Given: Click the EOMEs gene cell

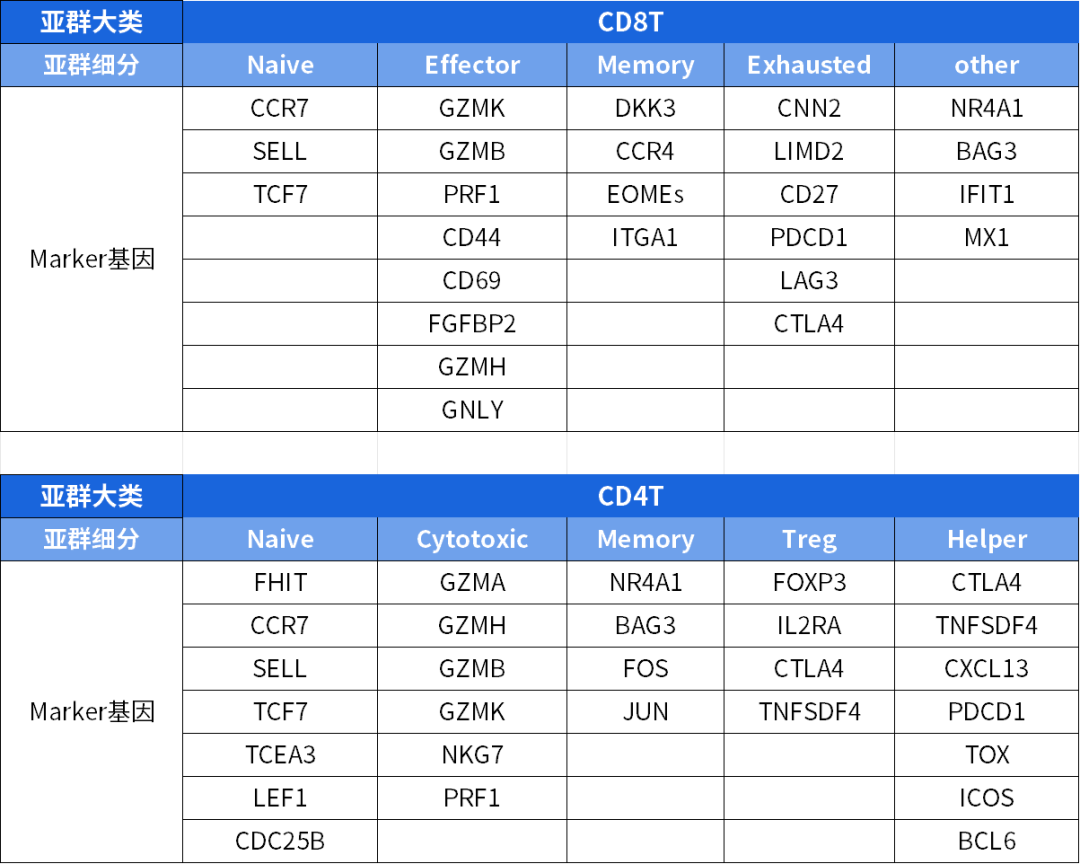Looking at the screenshot, I should click(x=645, y=194).
